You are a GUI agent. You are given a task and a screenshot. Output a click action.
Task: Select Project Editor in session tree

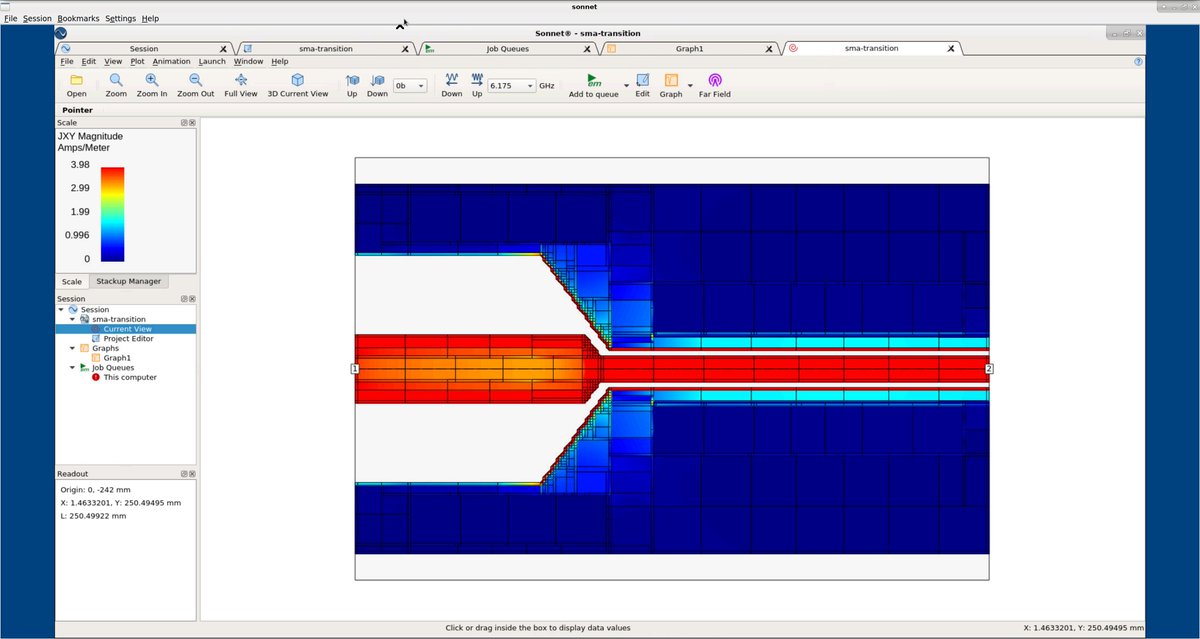[128, 338]
